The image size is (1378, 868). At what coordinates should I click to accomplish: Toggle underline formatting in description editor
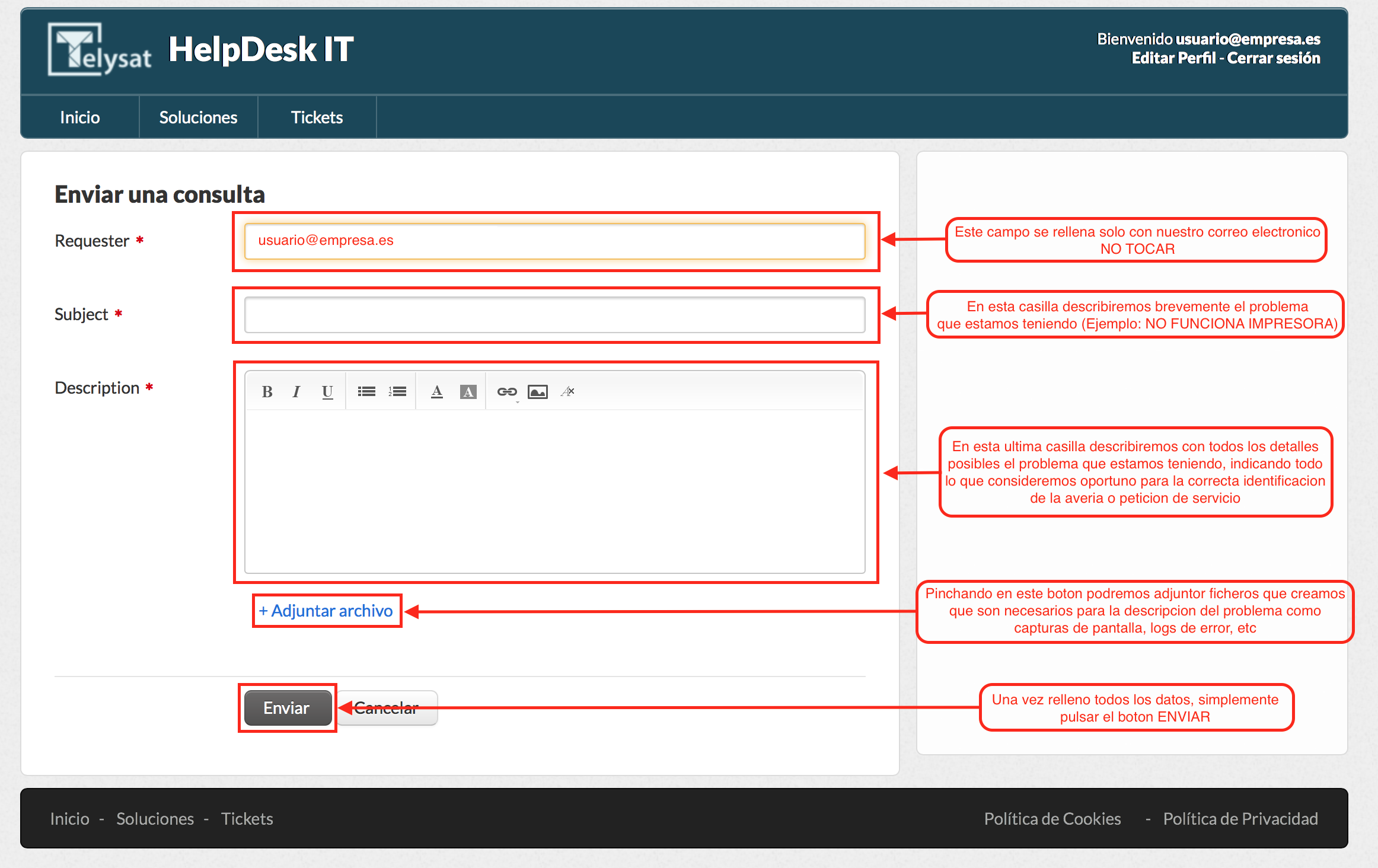coord(327,391)
